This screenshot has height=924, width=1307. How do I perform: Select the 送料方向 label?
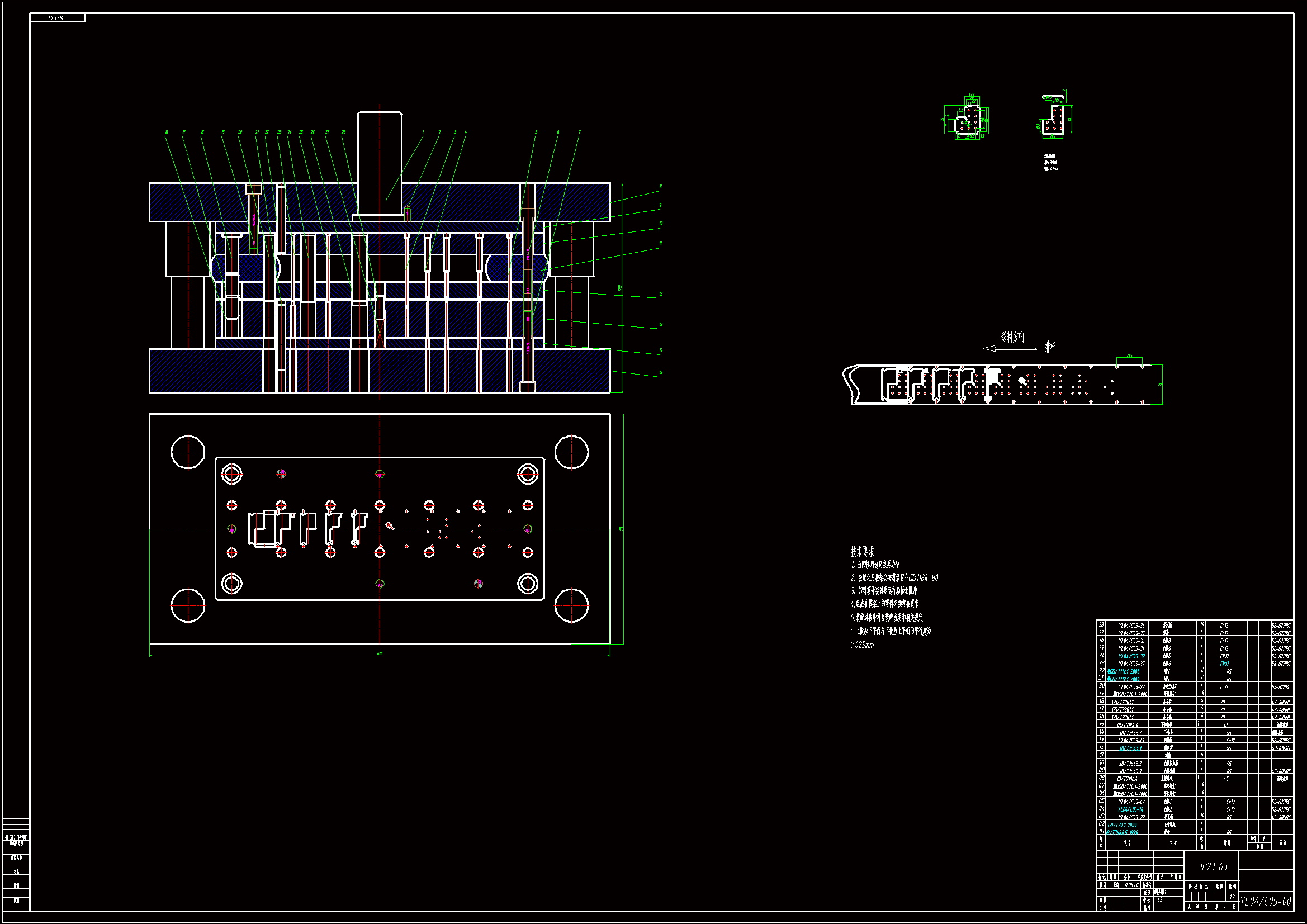pos(1012,337)
